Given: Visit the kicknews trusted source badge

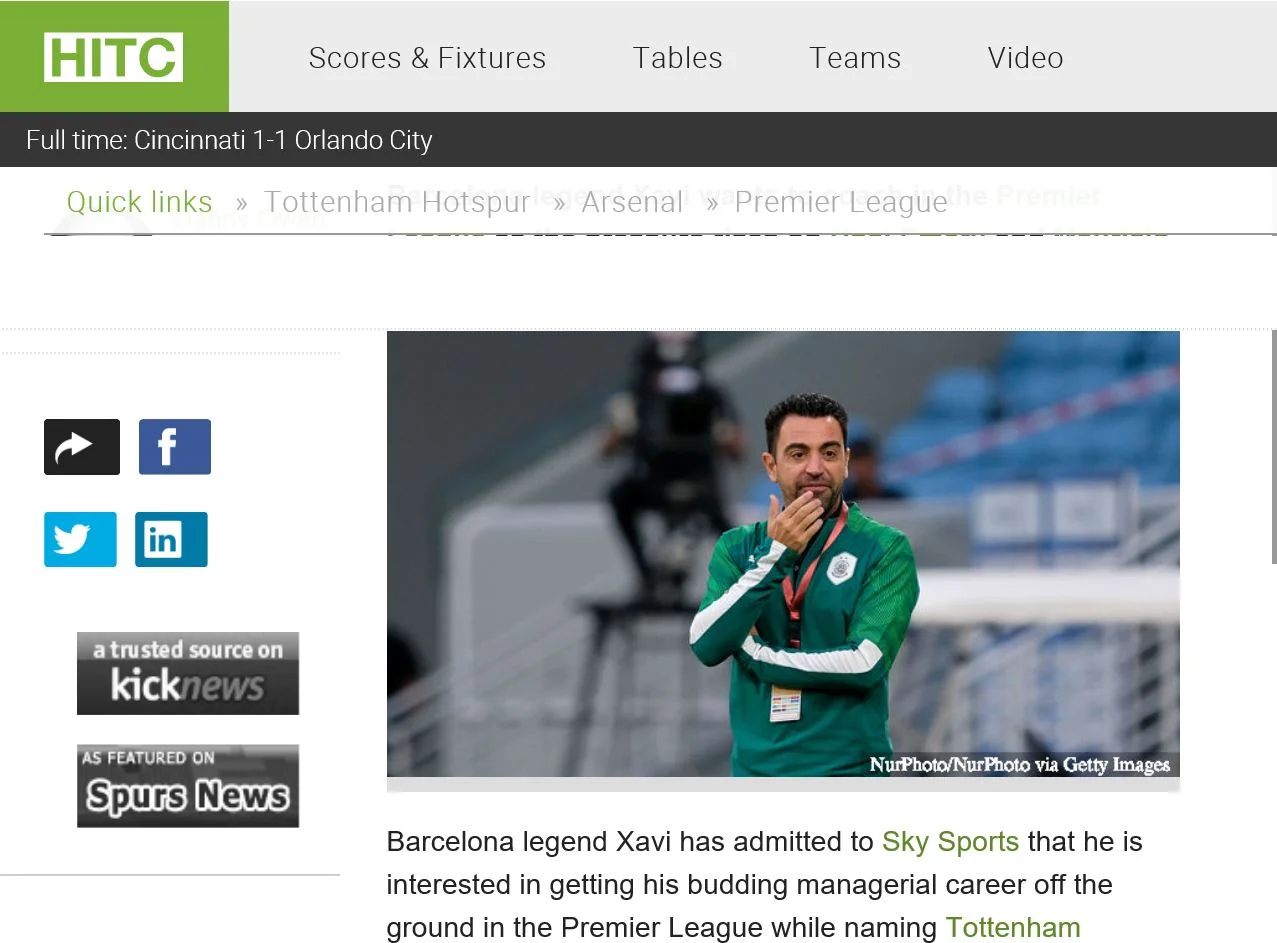Looking at the screenshot, I should click(187, 673).
